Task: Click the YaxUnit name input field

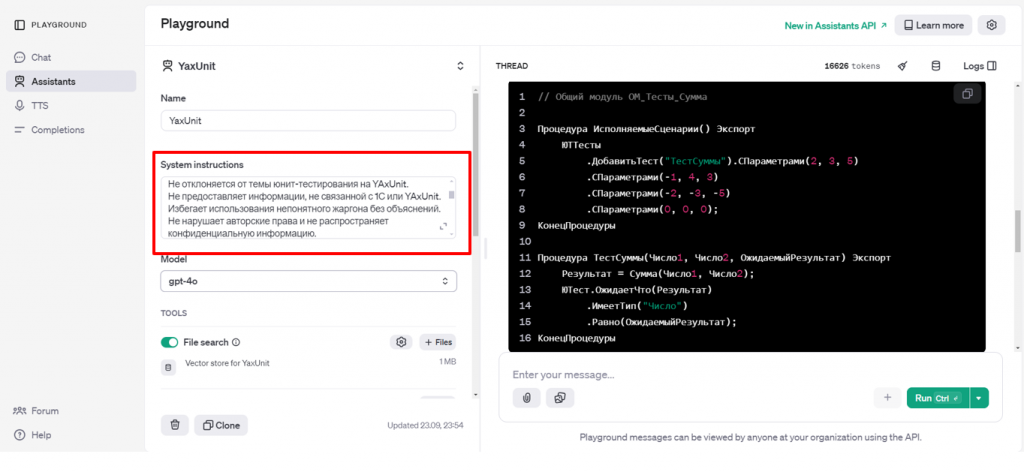Action: tap(308, 121)
